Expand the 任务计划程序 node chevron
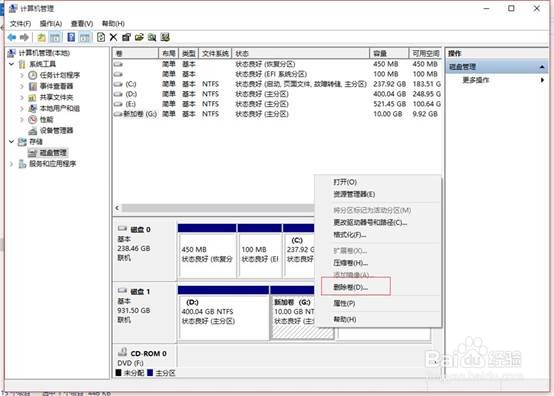 (22, 75)
